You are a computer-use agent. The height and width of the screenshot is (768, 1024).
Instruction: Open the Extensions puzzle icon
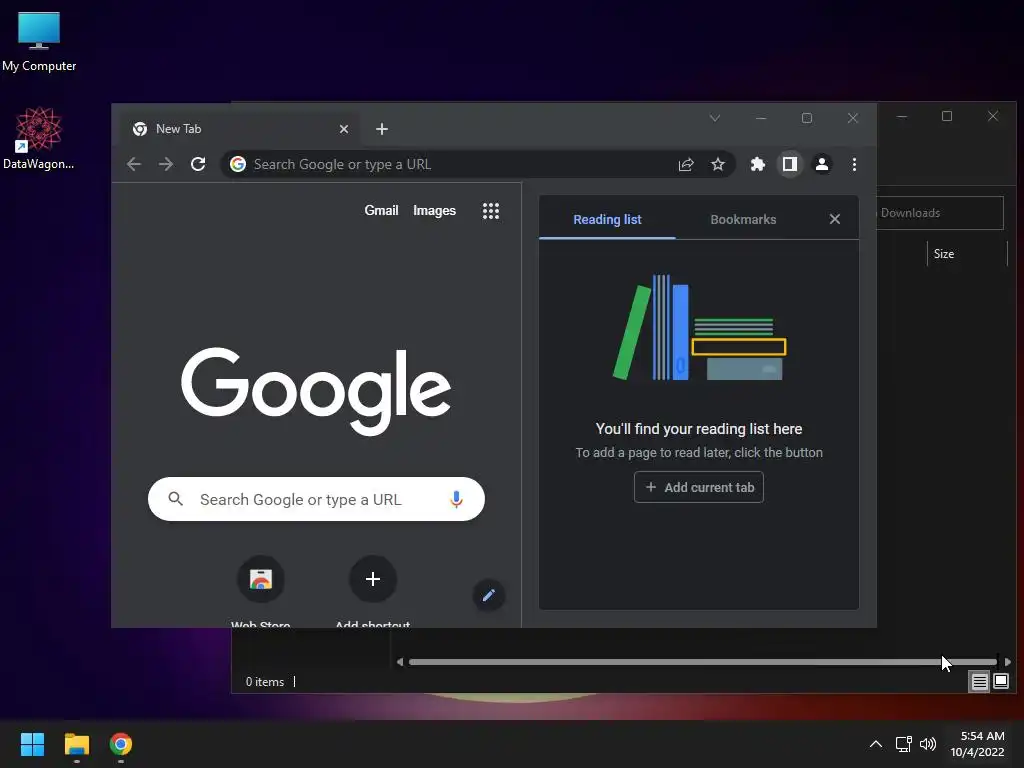click(758, 165)
